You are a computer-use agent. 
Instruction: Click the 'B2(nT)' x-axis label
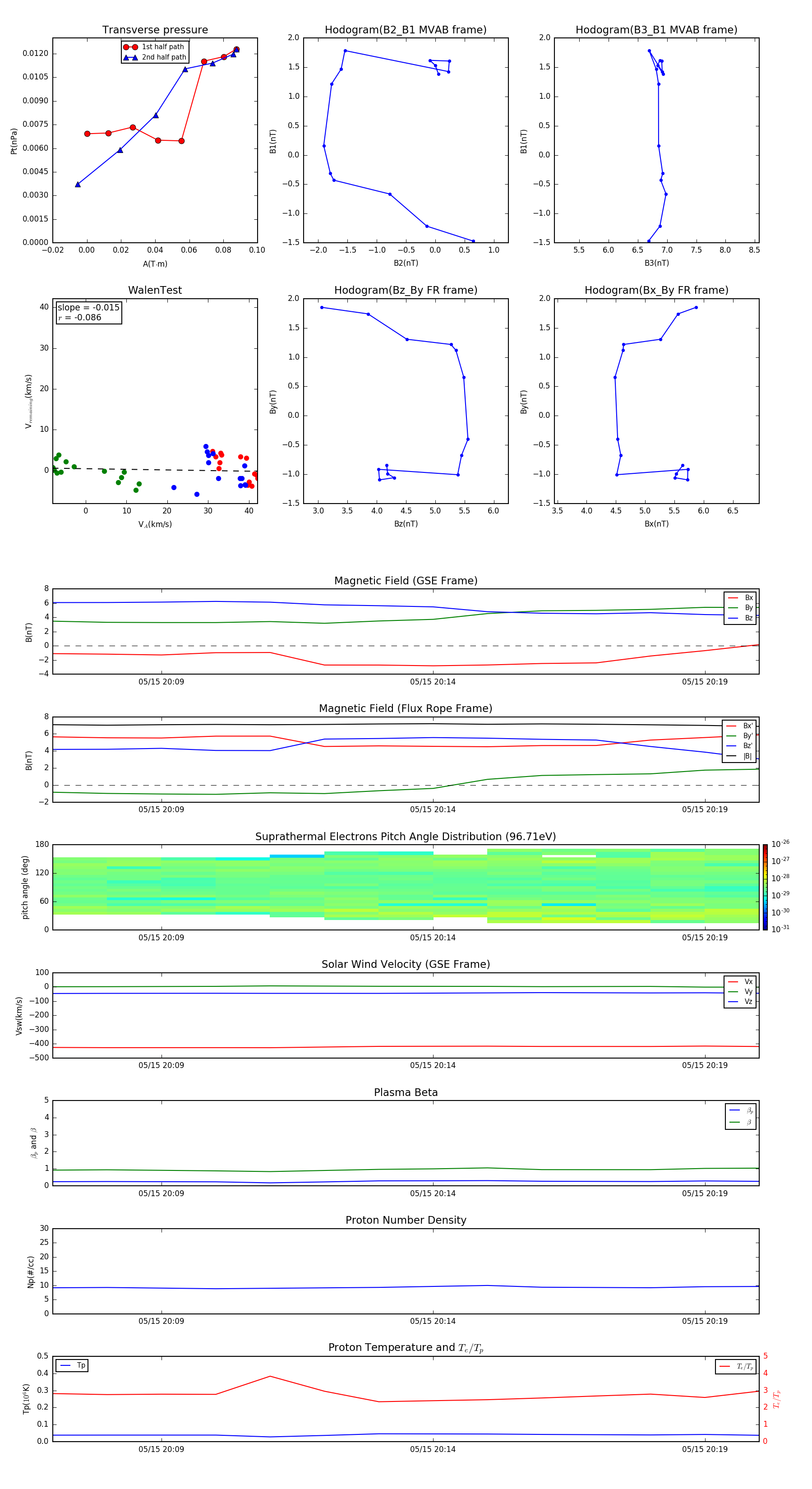point(406,263)
